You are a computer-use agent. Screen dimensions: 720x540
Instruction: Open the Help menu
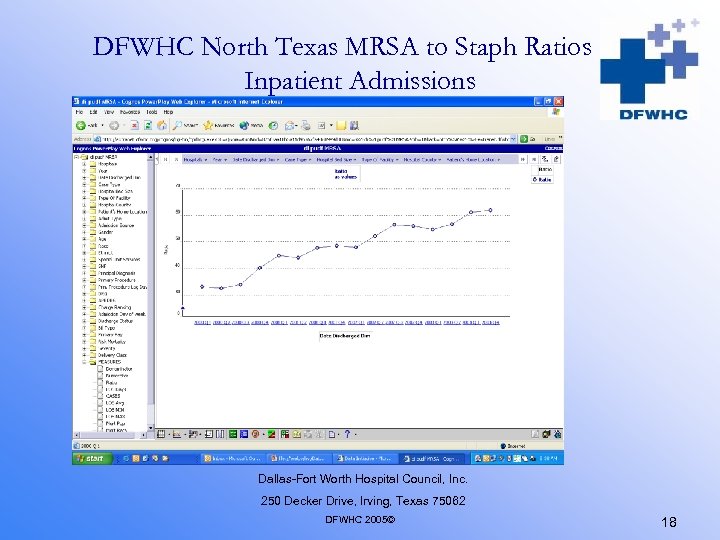click(x=169, y=112)
